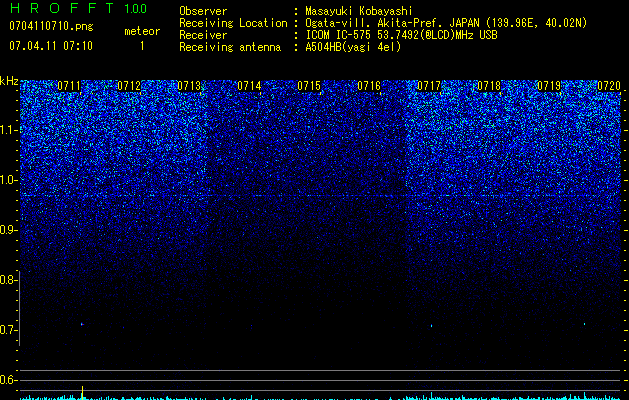Click the 0717 time marker
Image resolution: width=629 pixels, height=400 pixels.
pos(429,86)
